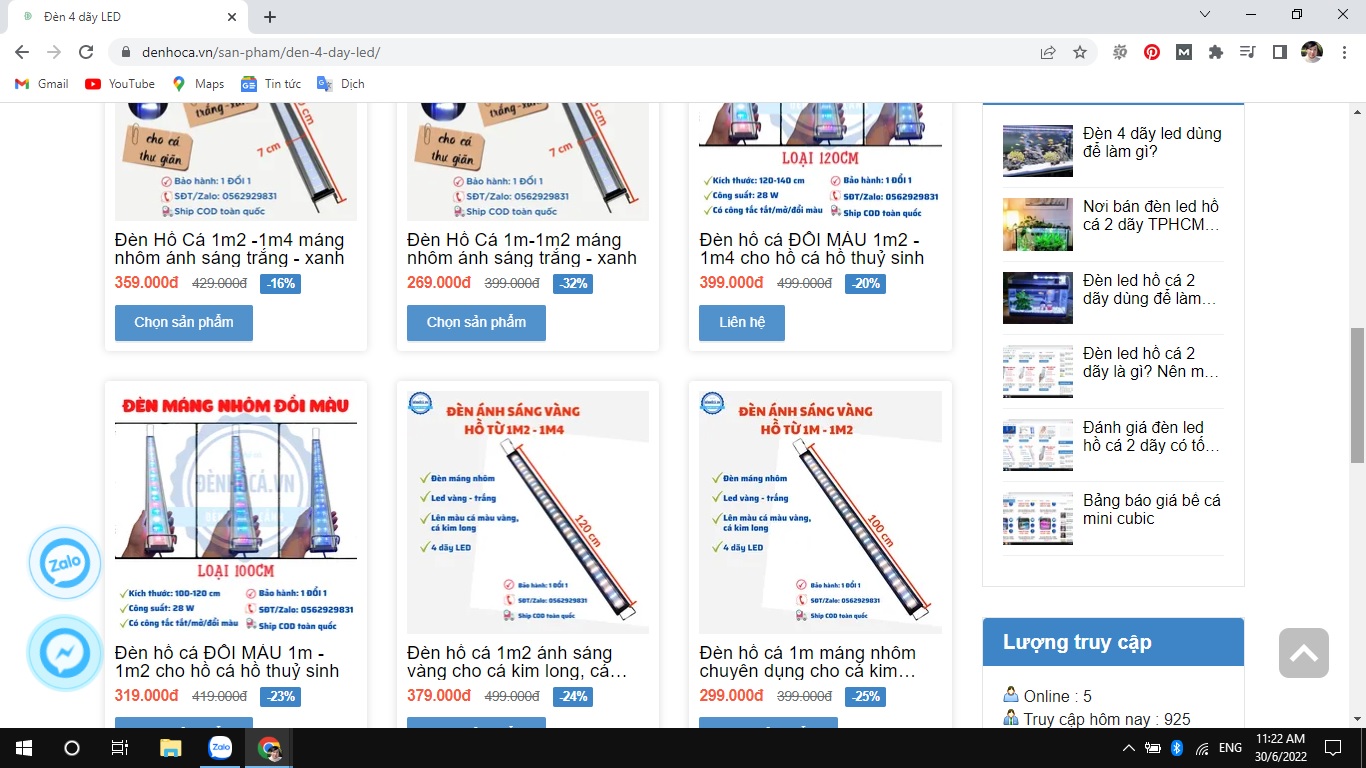
Task: Click Chọn sản phẩm for the 359.000đ lamp
Action: tap(183, 323)
